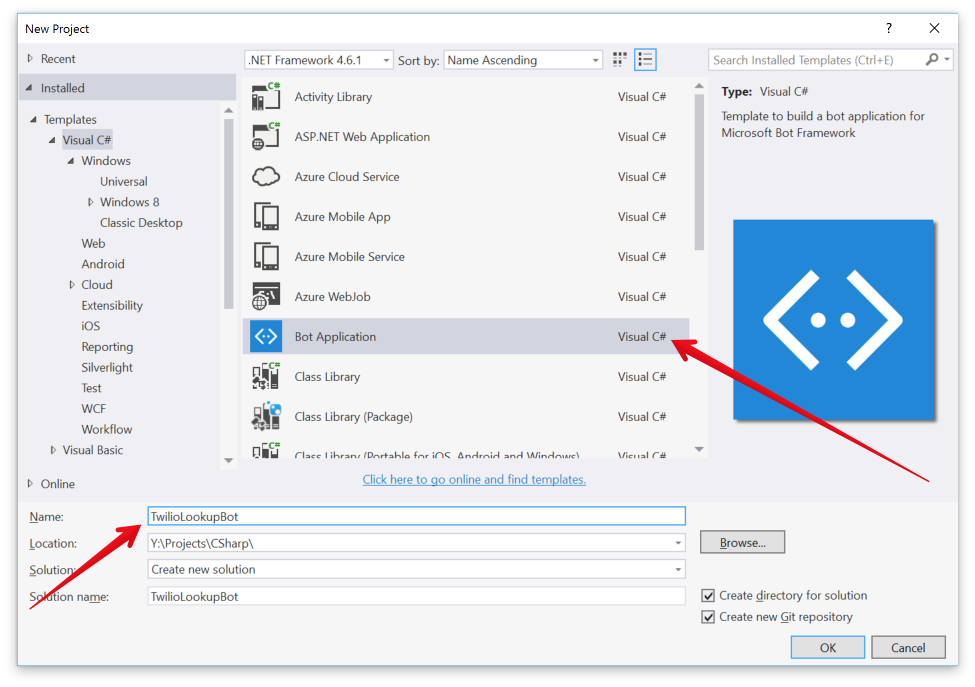
Task: Toggle Create directory for solution checkbox
Action: coord(708,596)
